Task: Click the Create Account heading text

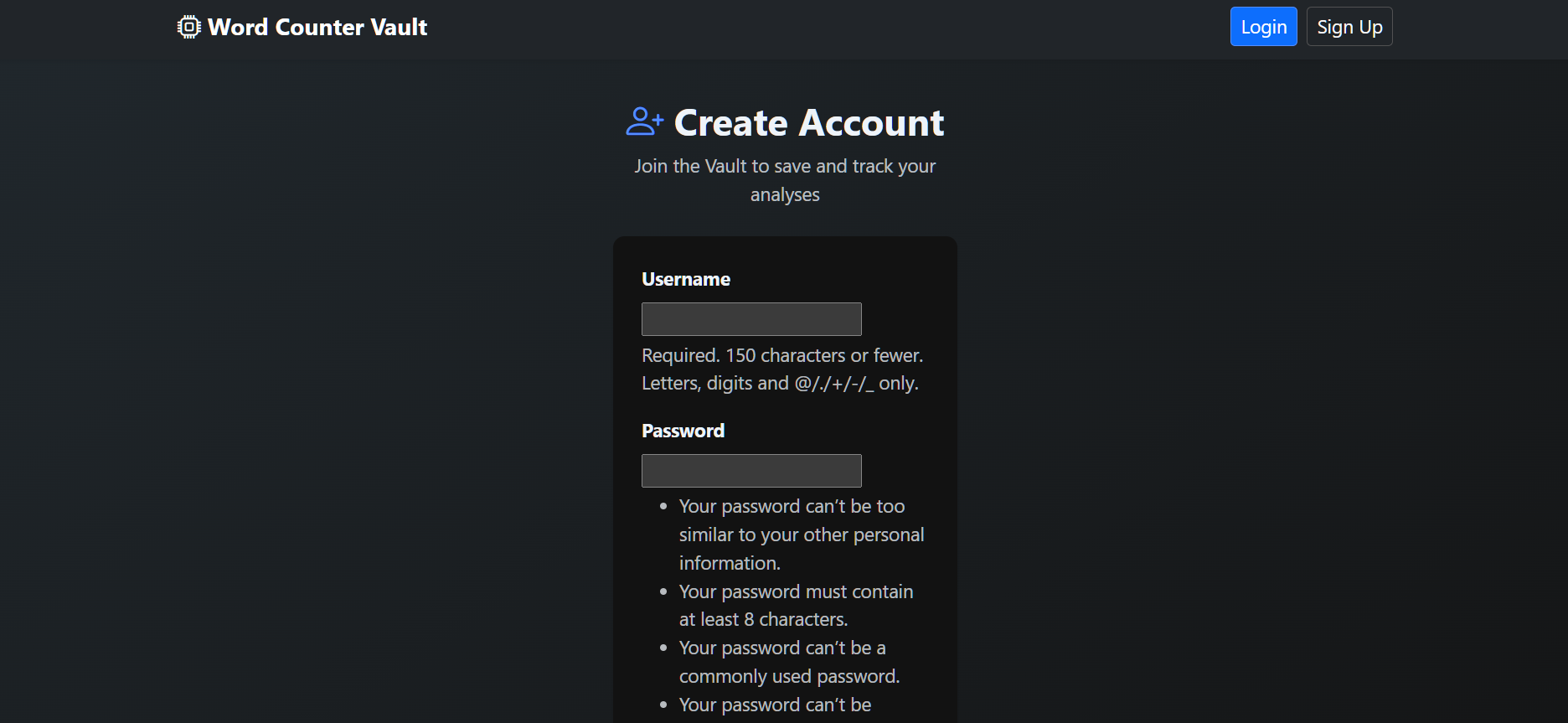Action: coord(808,123)
